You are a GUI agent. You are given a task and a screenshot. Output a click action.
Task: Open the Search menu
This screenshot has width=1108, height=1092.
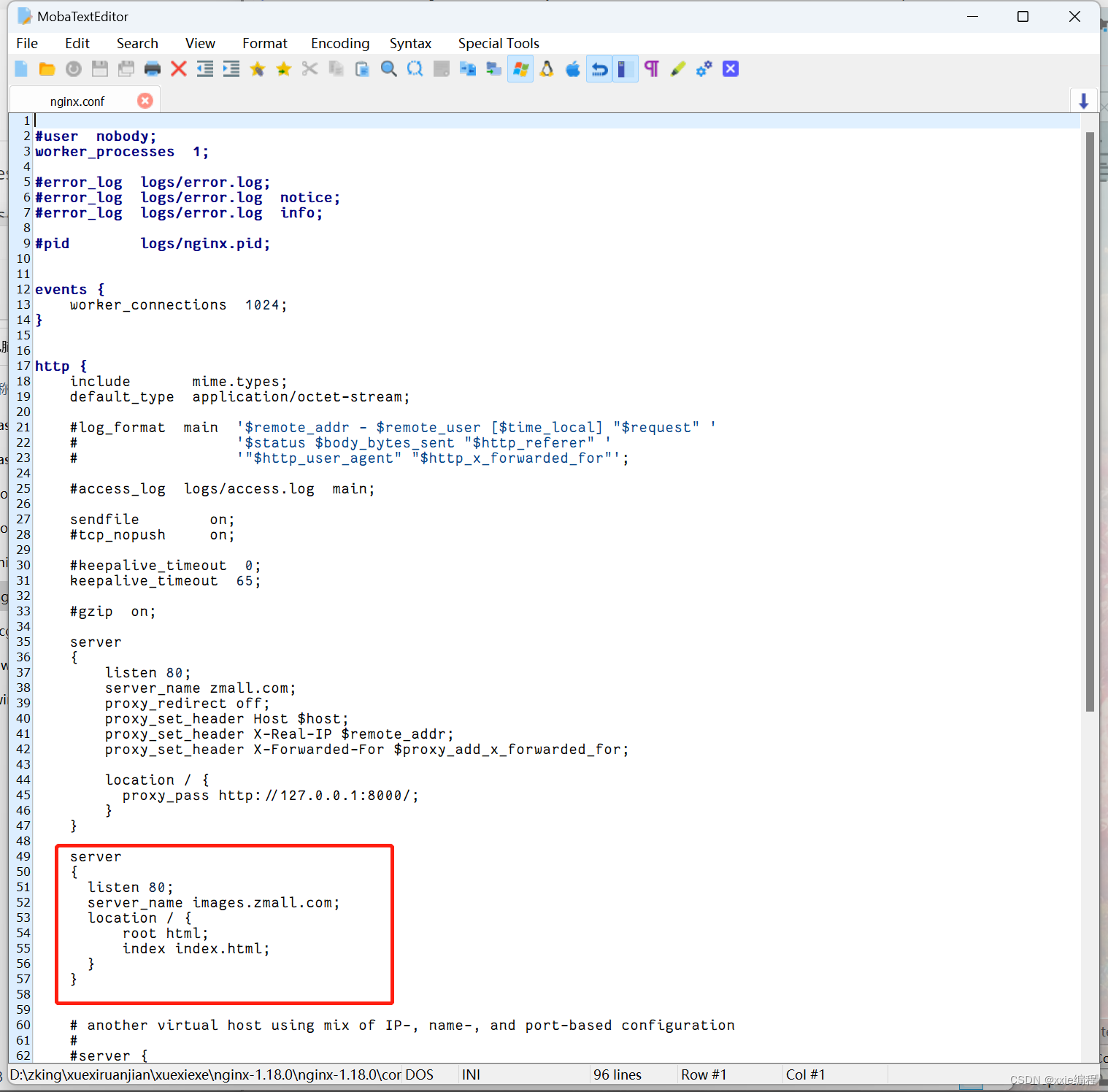coord(137,44)
